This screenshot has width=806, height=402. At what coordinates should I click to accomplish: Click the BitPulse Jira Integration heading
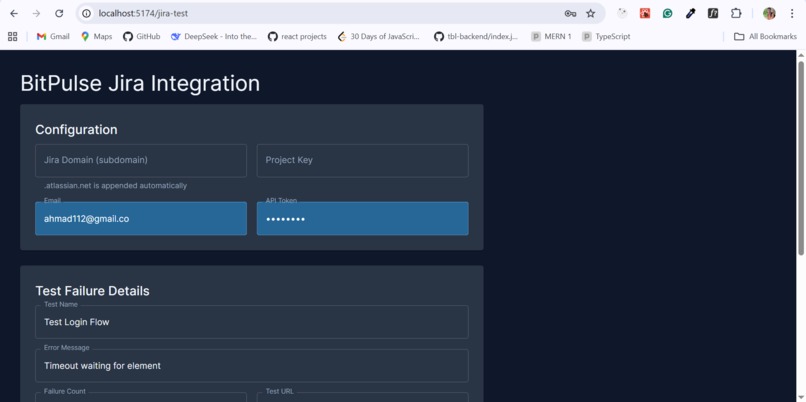click(x=140, y=83)
